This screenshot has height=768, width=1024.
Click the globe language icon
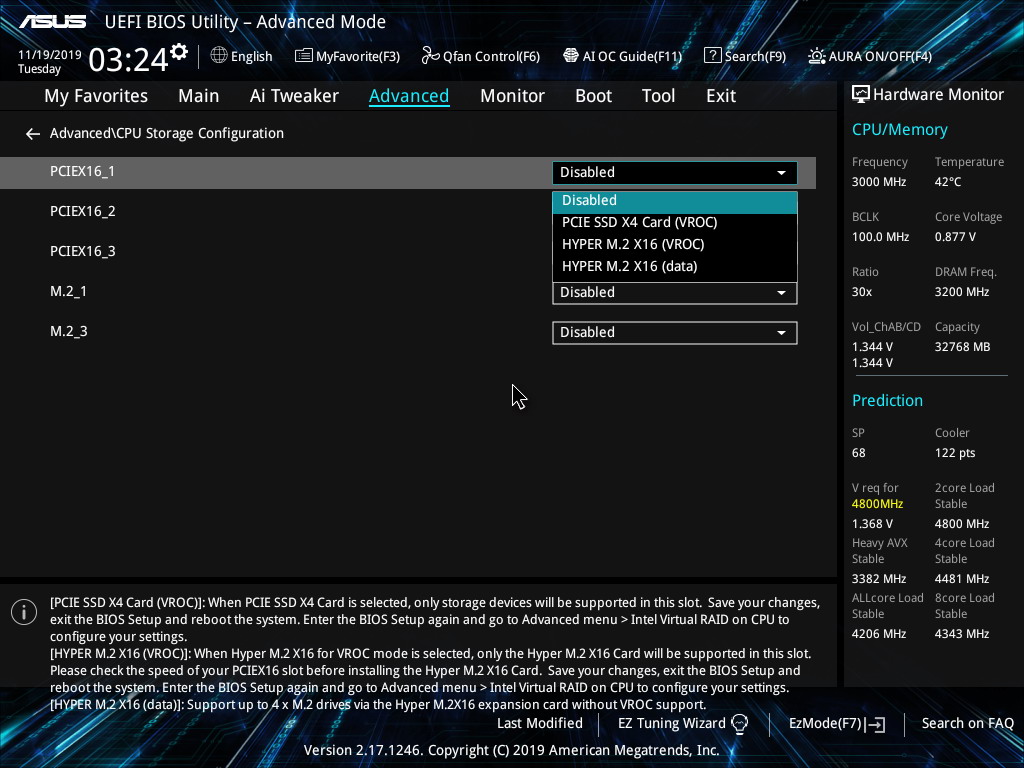coord(219,56)
